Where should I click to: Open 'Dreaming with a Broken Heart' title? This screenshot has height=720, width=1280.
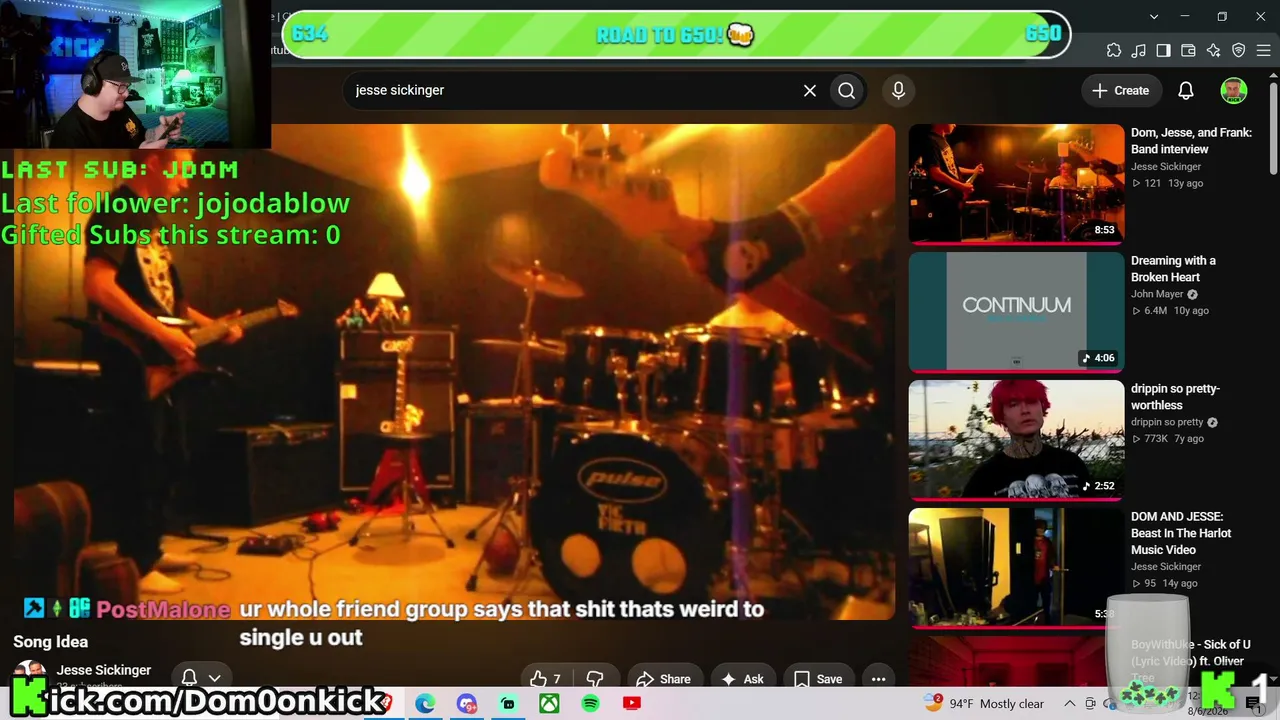point(1173,269)
